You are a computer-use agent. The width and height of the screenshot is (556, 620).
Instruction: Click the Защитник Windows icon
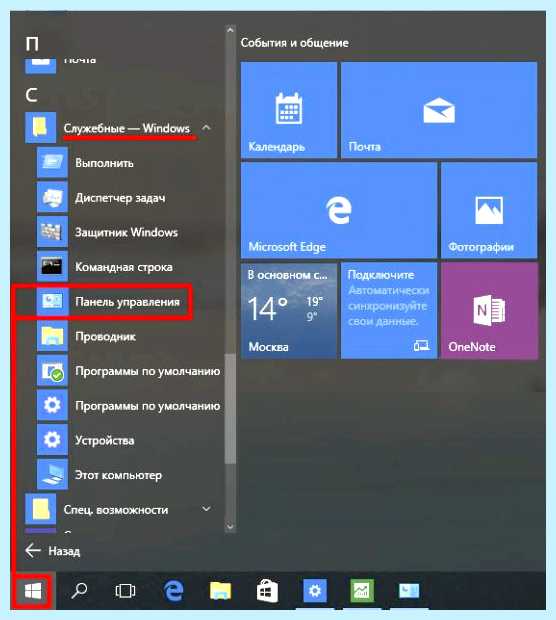coord(52,232)
